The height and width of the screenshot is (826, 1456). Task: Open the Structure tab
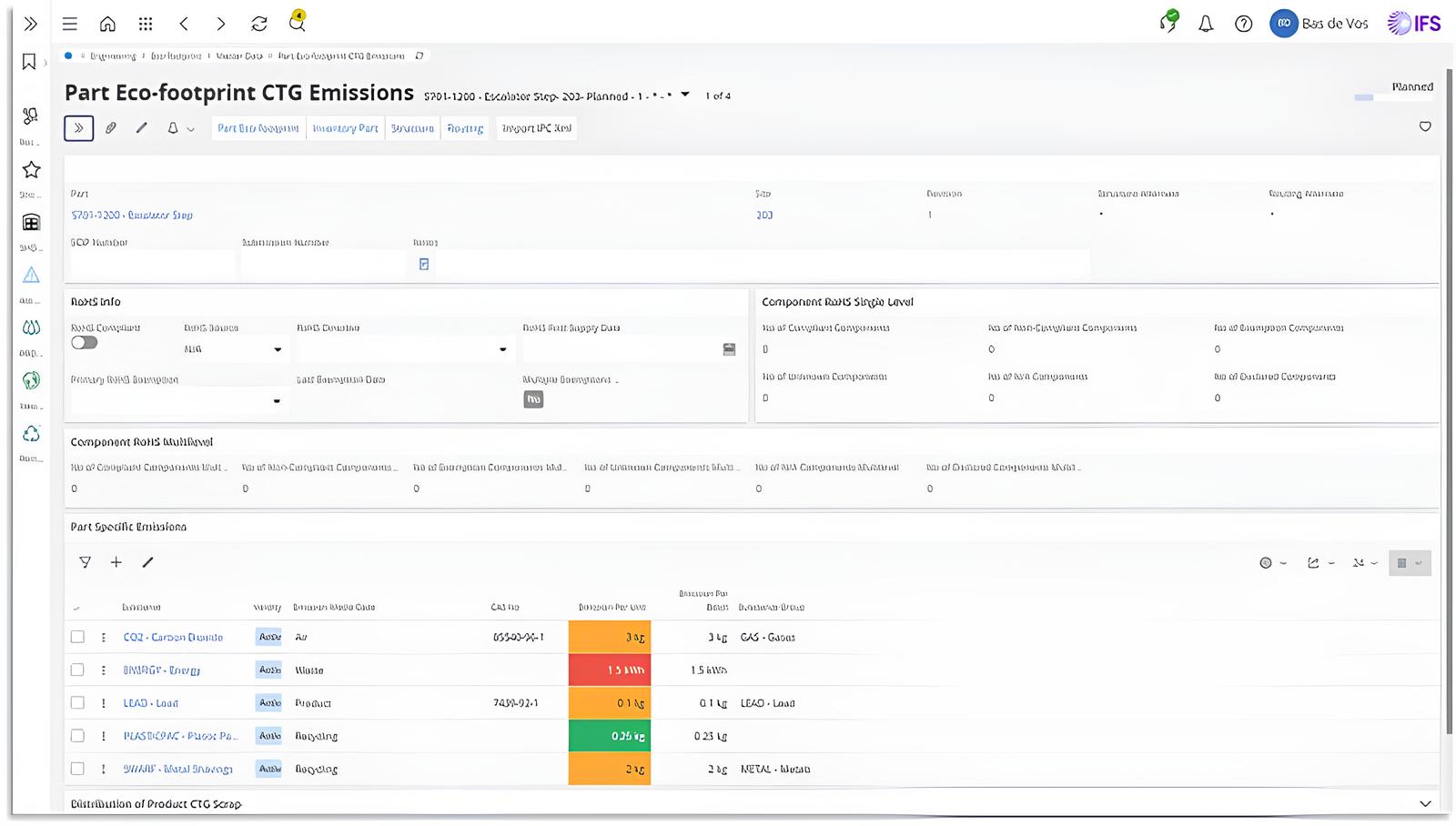[412, 128]
